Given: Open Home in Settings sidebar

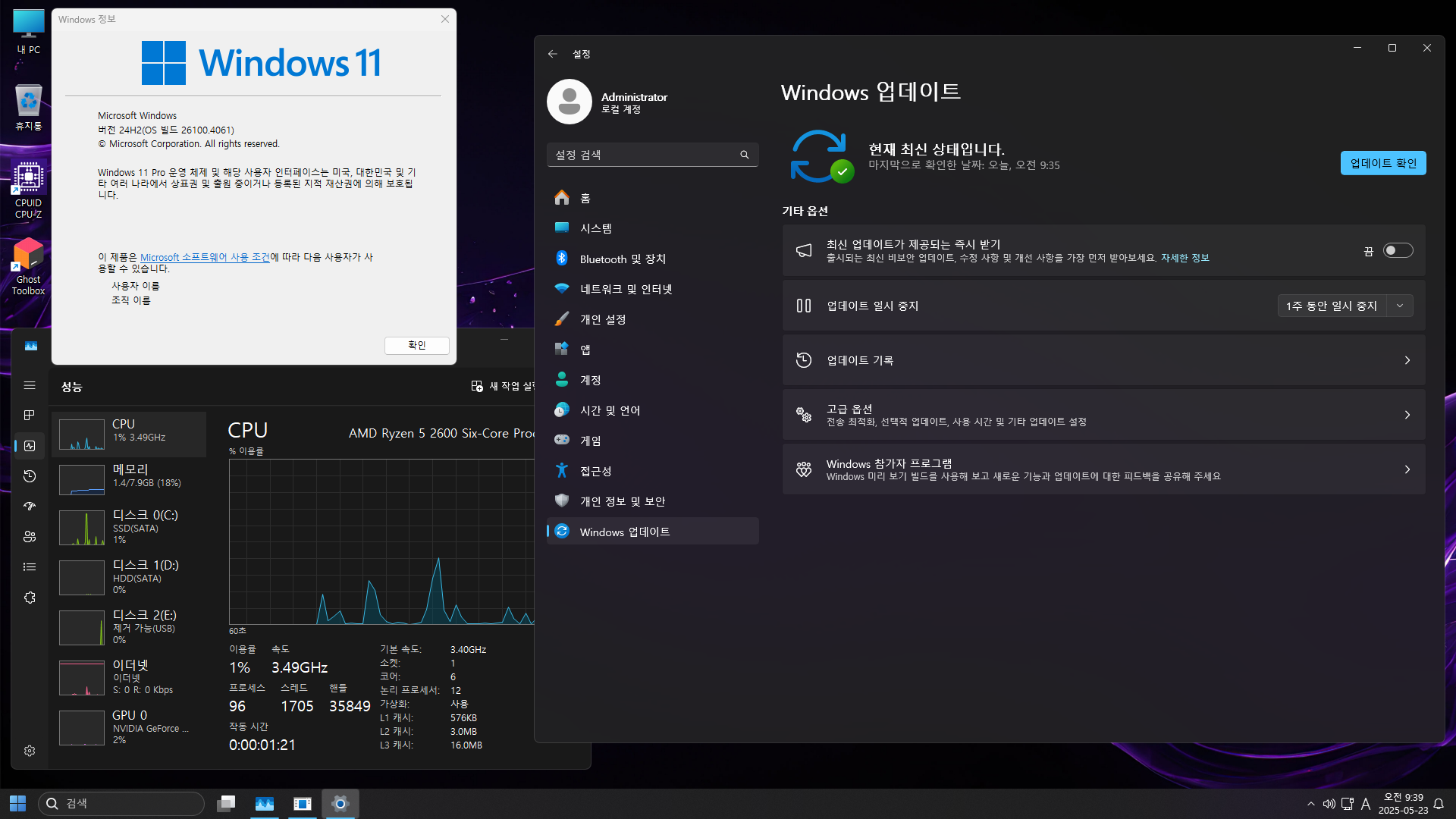Looking at the screenshot, I should [x=652, y=198].
